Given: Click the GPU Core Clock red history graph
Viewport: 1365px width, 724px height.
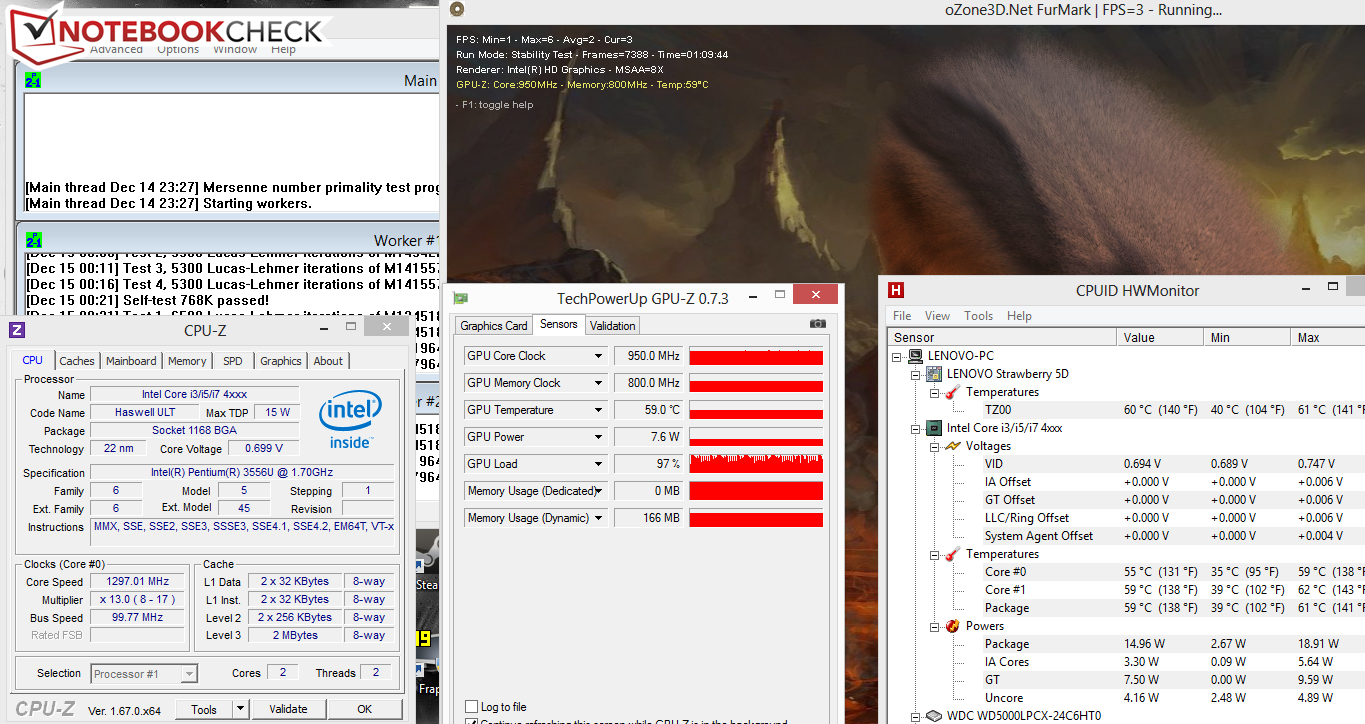Looking at the screenshot, I should [756, 356].
